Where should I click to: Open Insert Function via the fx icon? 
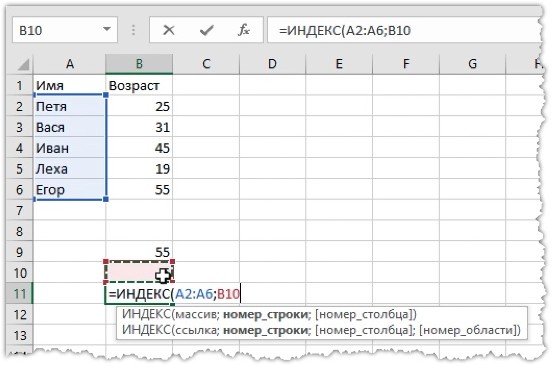tap(244, 30)
